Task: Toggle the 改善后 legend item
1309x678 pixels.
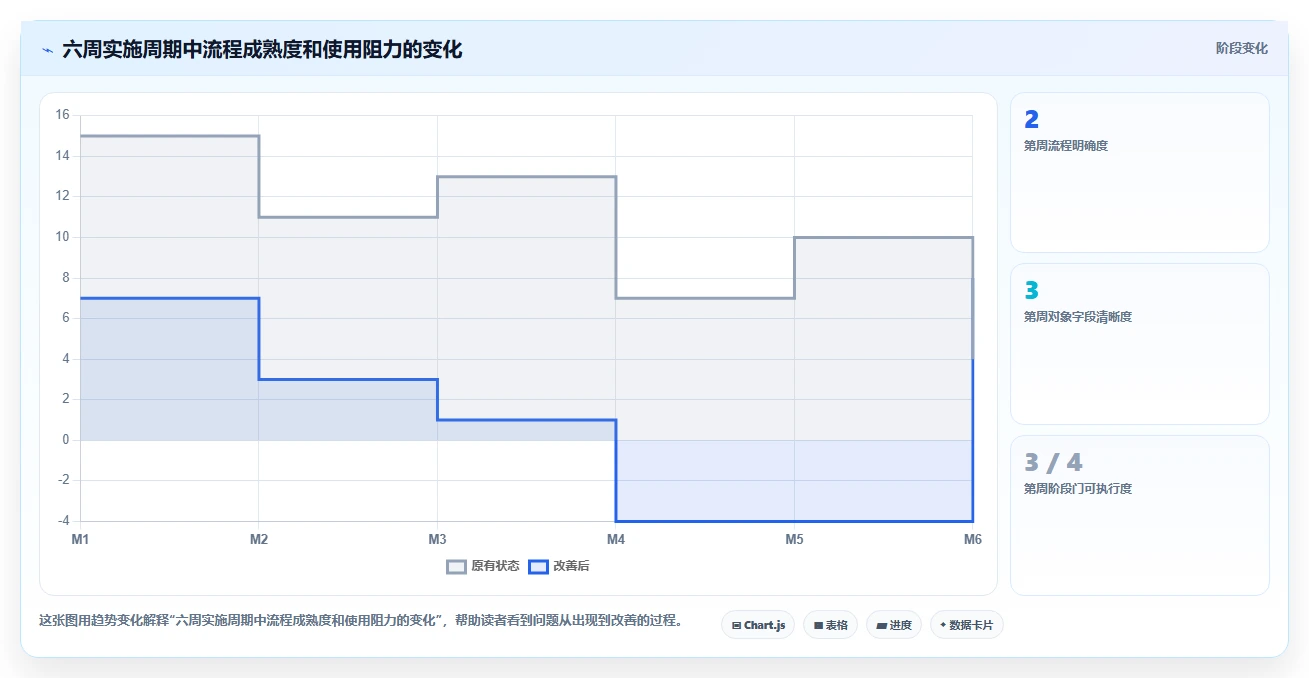Action: [x=559, y=566]
